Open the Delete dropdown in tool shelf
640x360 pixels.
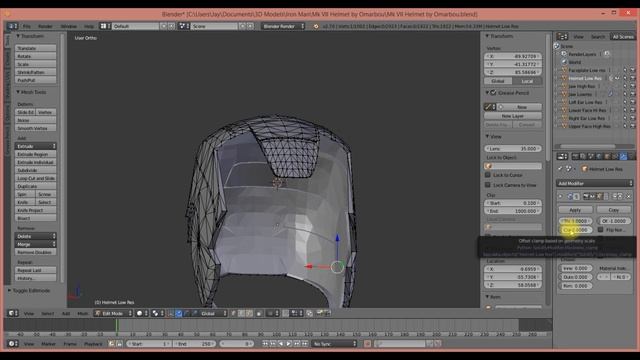36,236
